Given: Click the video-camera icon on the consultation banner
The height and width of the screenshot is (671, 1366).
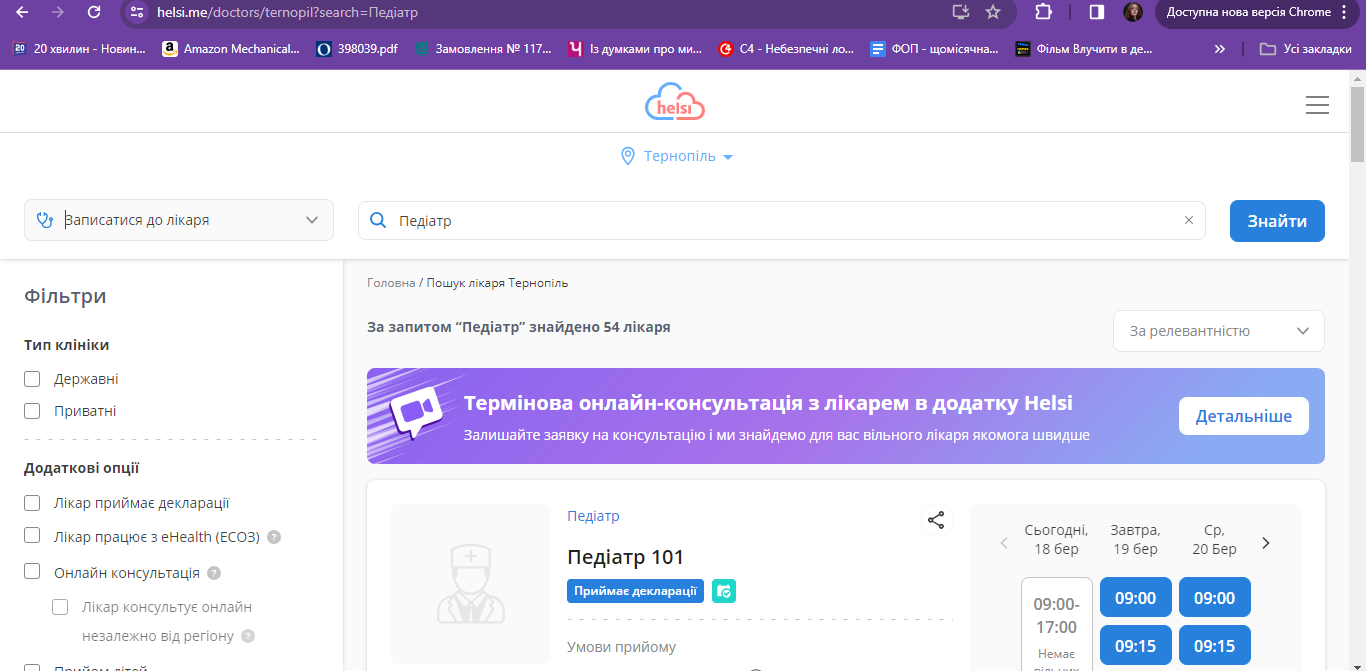Looking at the screenshot, I should [414, 412].
